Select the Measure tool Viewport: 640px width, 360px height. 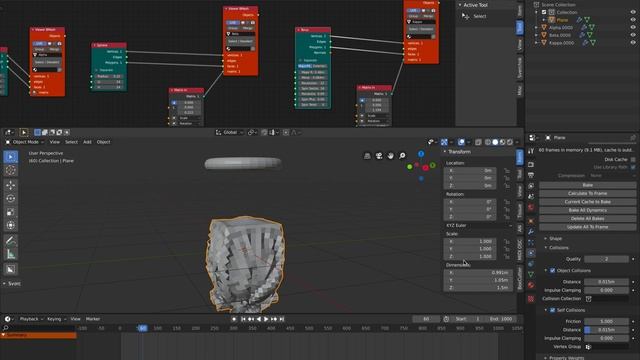click(11, 254)
